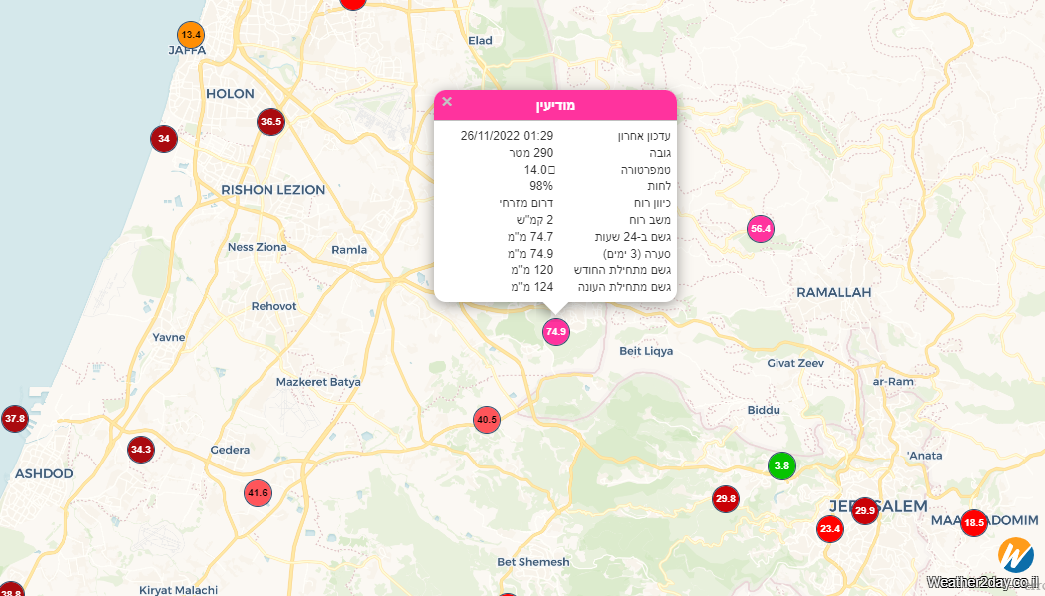Click the 34.3 marker beside Gedera
The image size is (1045, 596).
pos(141,450)
